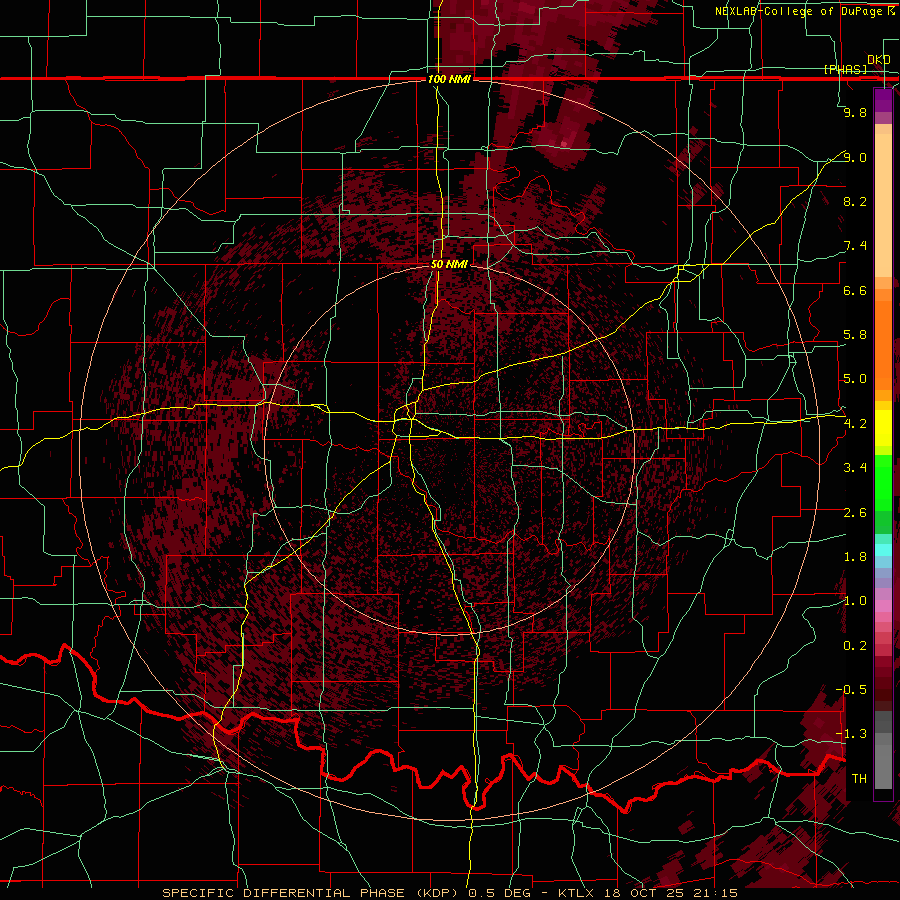This screenshot has width=900, height=900.
Task: Click the 9.0 scale value
Action: 855,157
